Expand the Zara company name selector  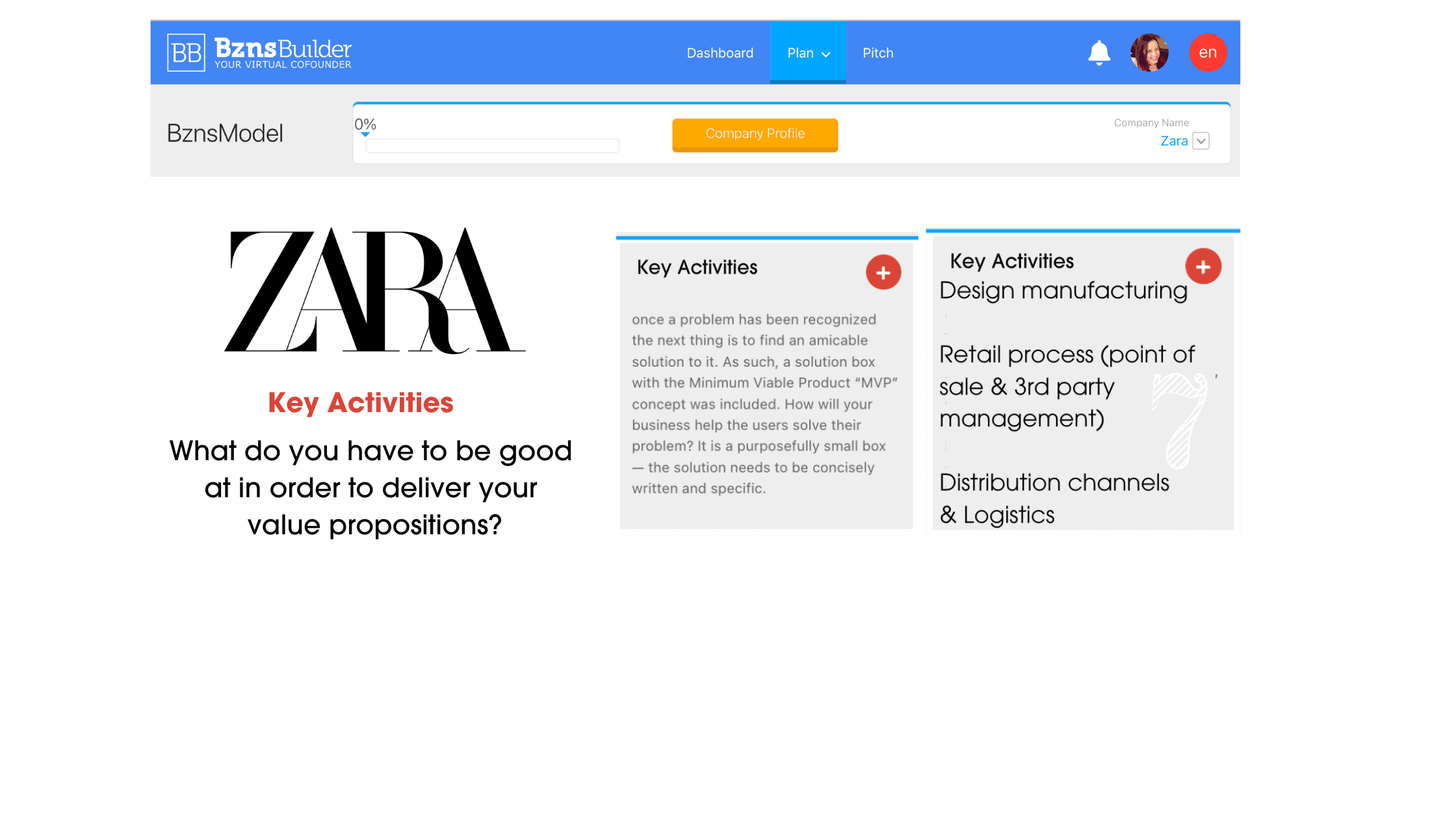point(1200,140)
